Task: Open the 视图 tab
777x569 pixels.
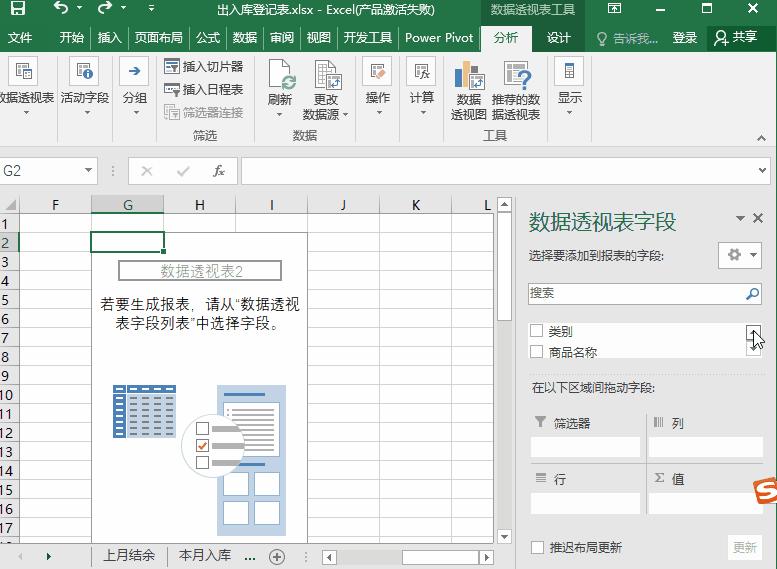Action: [318, 38]
